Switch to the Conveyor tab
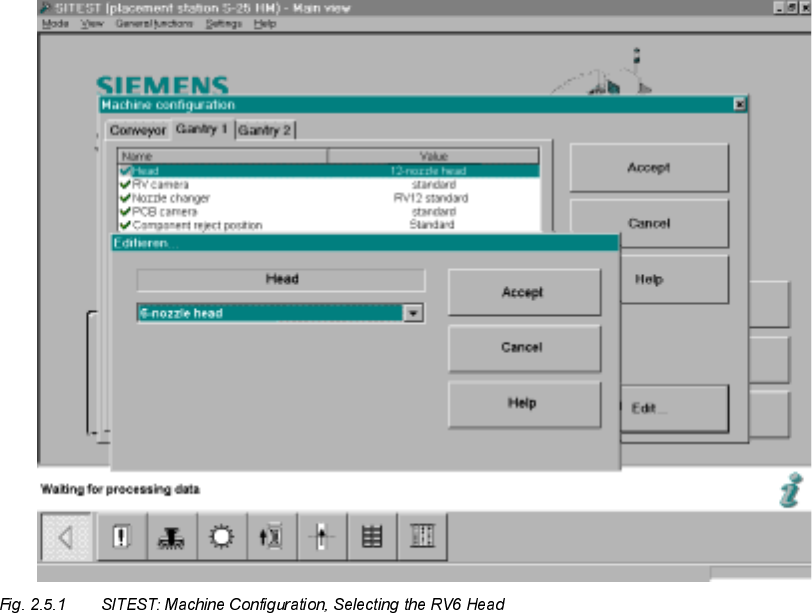 click(x=138, y=130)
